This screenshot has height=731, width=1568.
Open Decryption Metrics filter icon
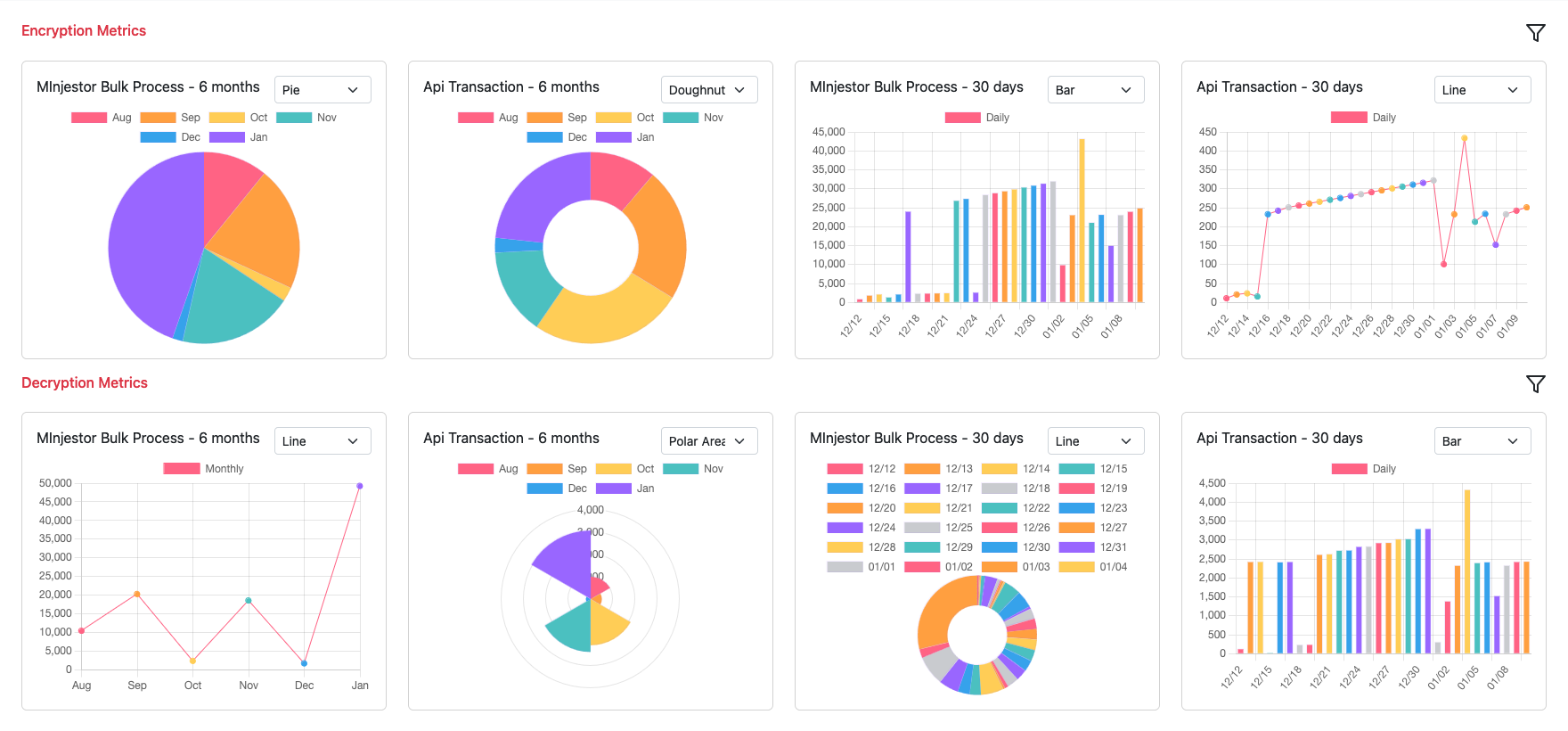[1535, 384]
